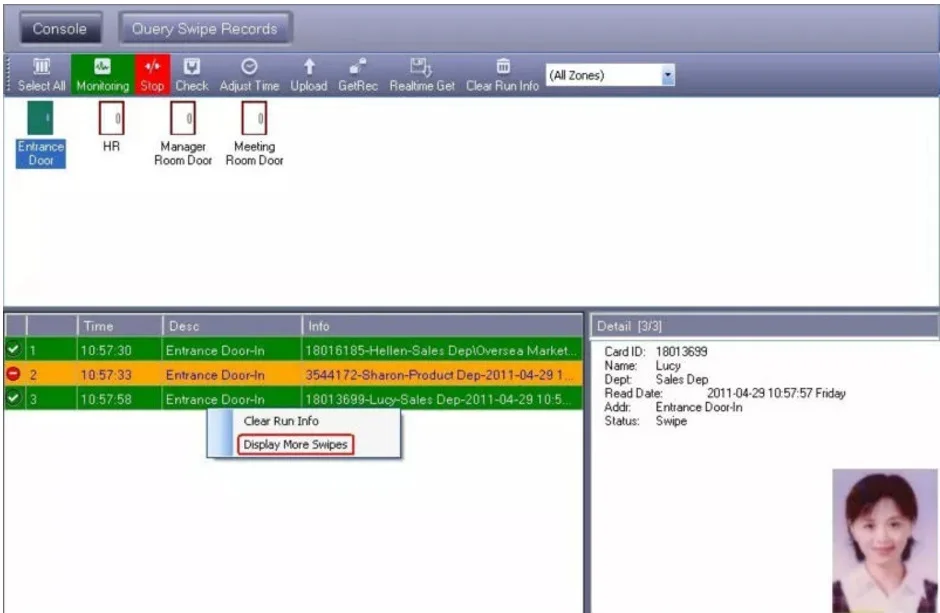Open the All Zones dropdown
Screen dimensions: 940x613
pos(668,76)
